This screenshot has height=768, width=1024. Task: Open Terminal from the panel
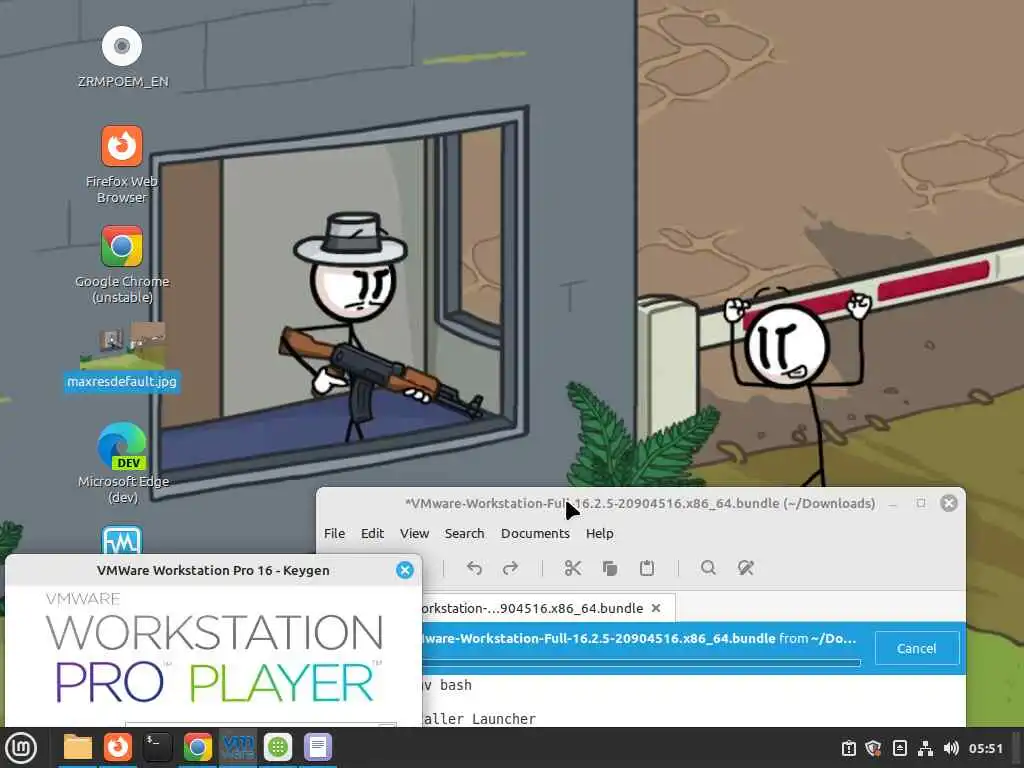[x=158, y=748]
